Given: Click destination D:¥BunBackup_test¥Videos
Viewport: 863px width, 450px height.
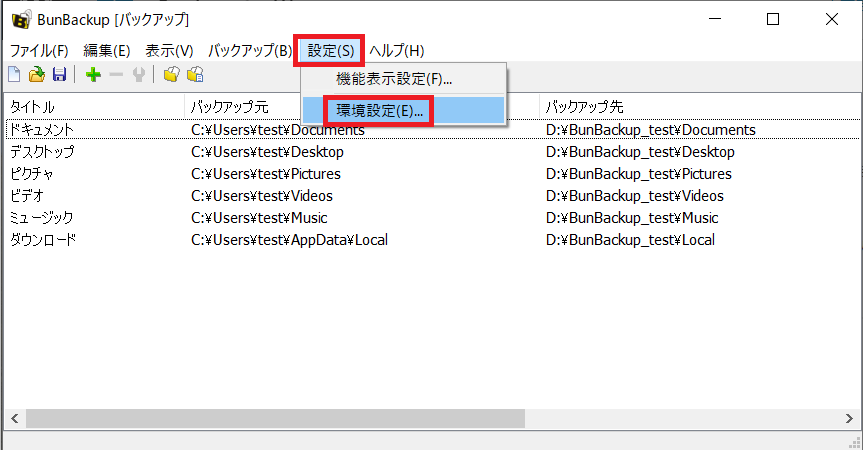Looking at the screenshot, I should (x=635, y=196).
